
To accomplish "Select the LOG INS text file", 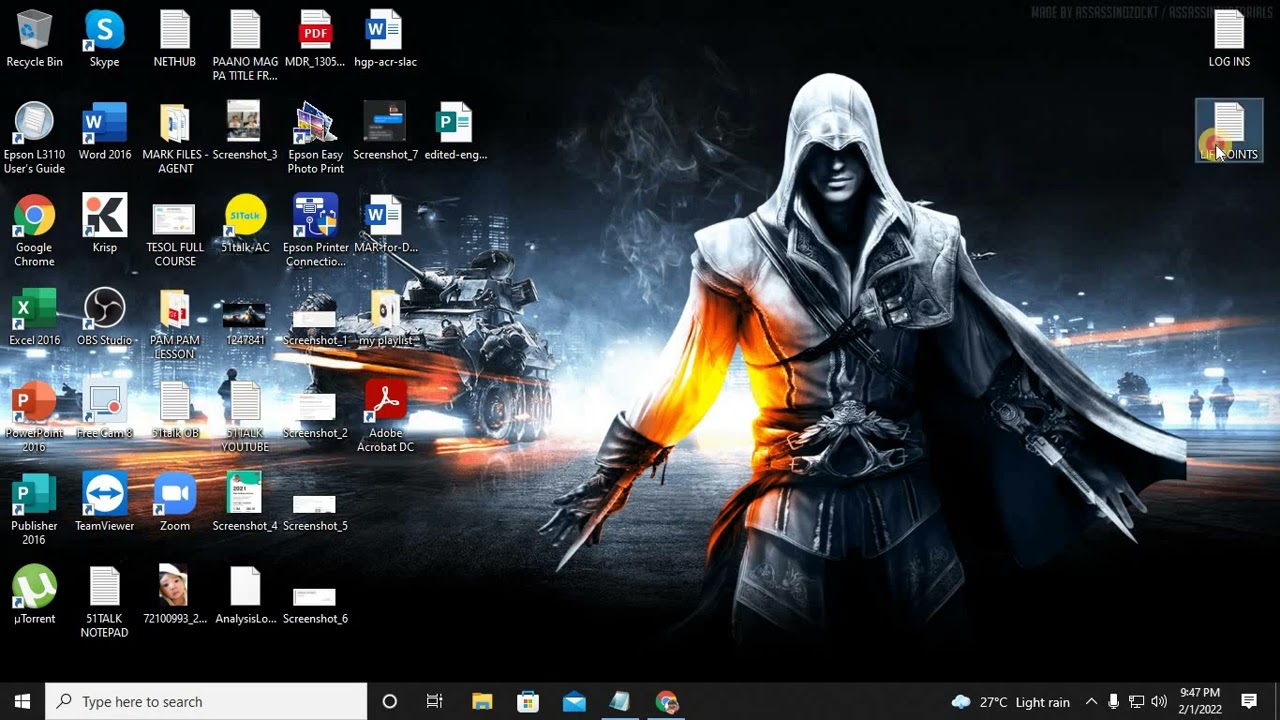I will [1229, 40].
